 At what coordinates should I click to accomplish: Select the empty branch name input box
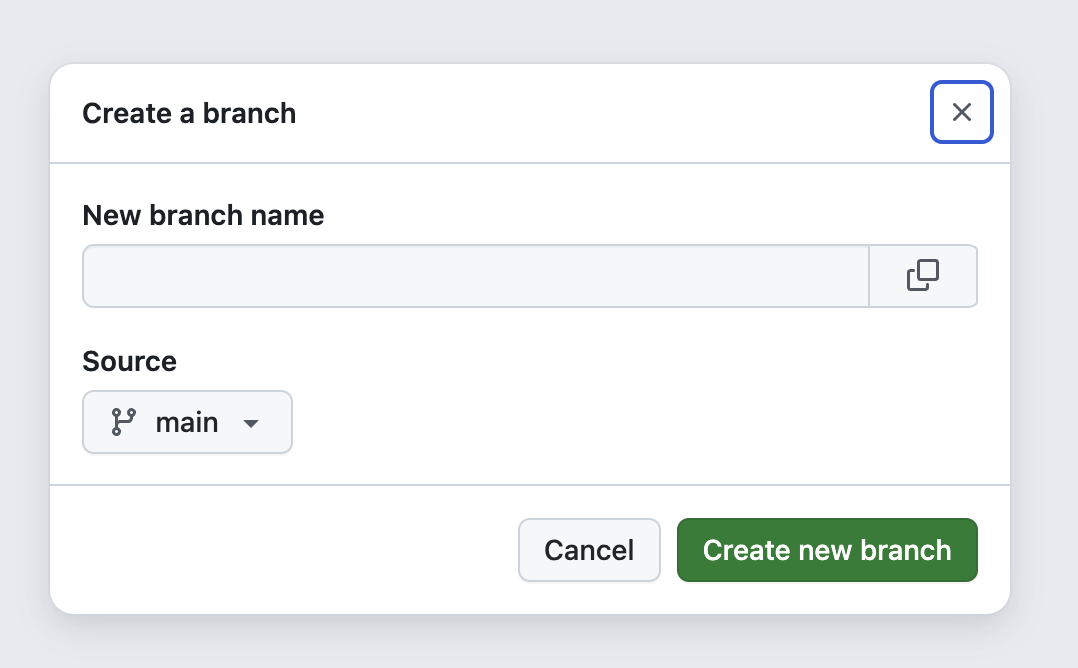tap(476, 276)
